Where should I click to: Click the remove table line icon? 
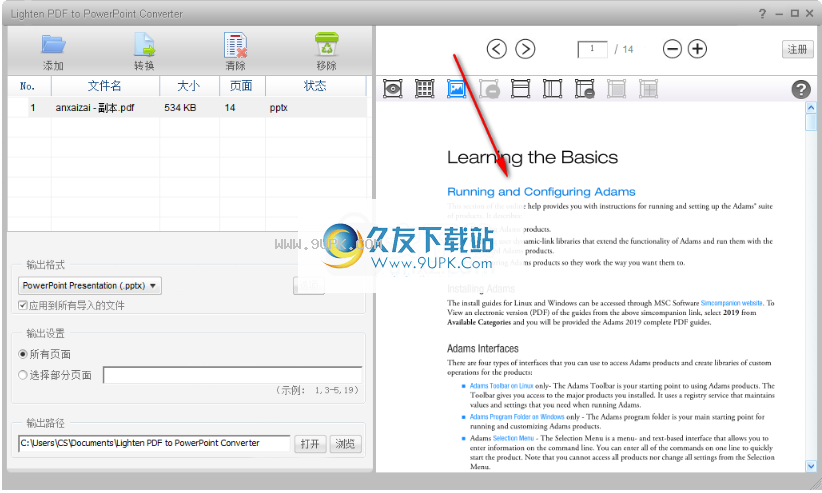point(585,89)
